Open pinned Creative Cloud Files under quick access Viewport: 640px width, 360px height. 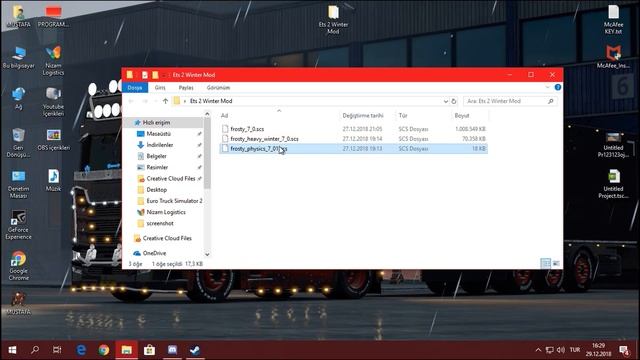(x=171, y=179)
